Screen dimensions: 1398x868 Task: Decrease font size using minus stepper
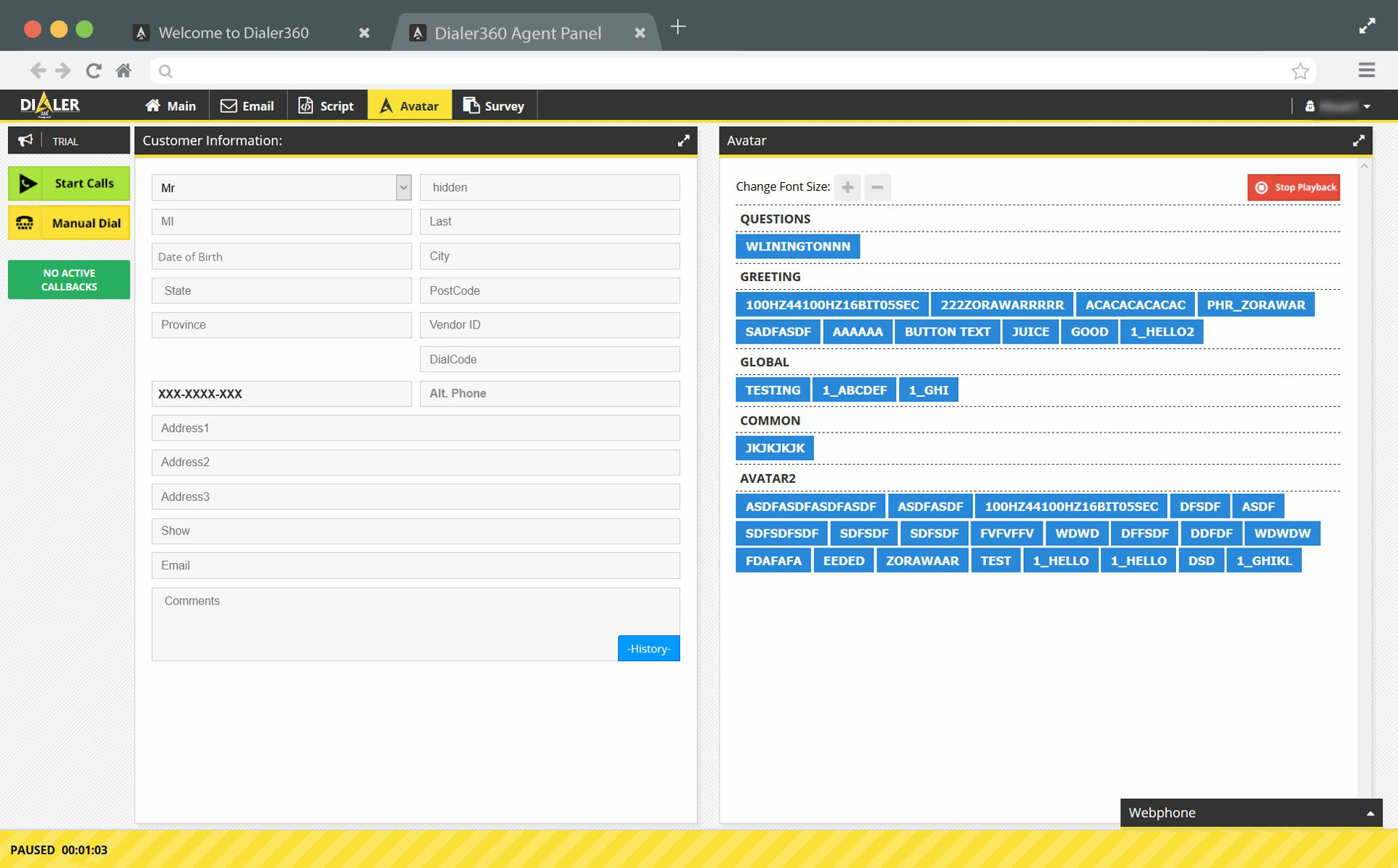[x=877, y=187]
